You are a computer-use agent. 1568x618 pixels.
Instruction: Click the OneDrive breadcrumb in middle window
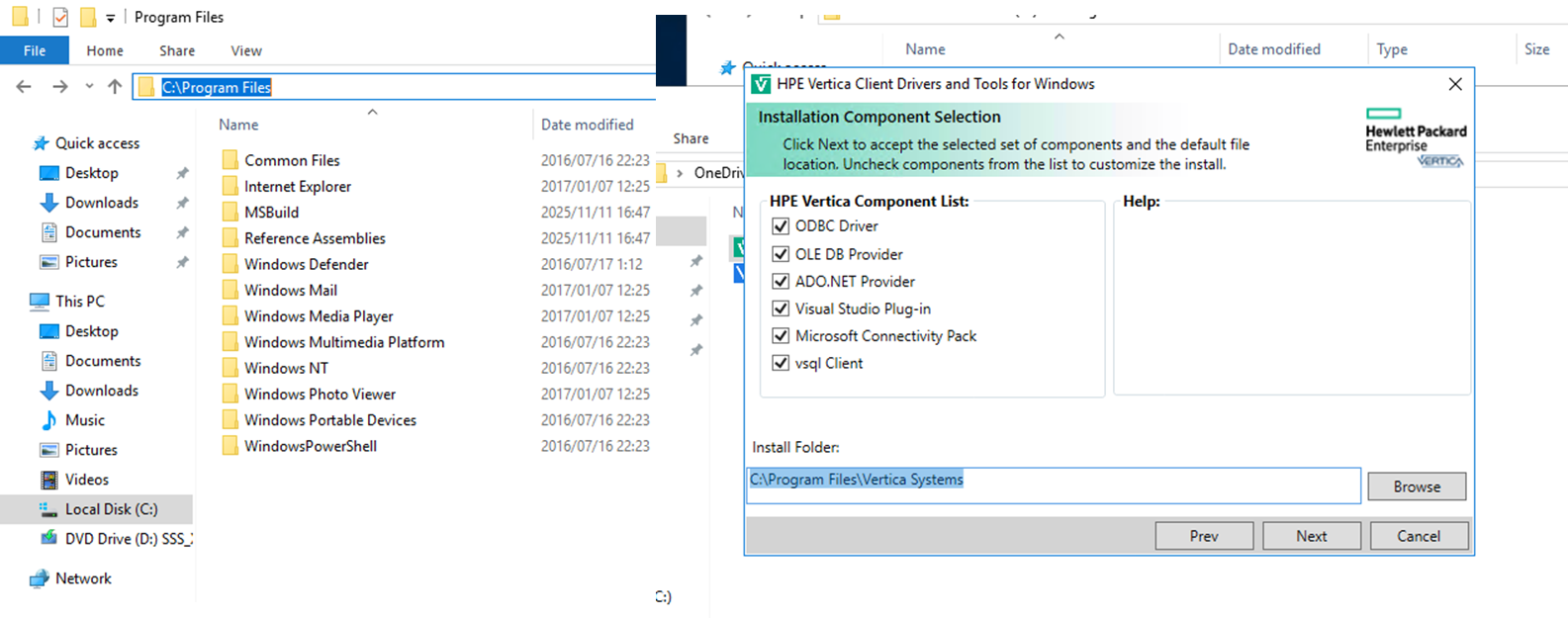point(718,173)
